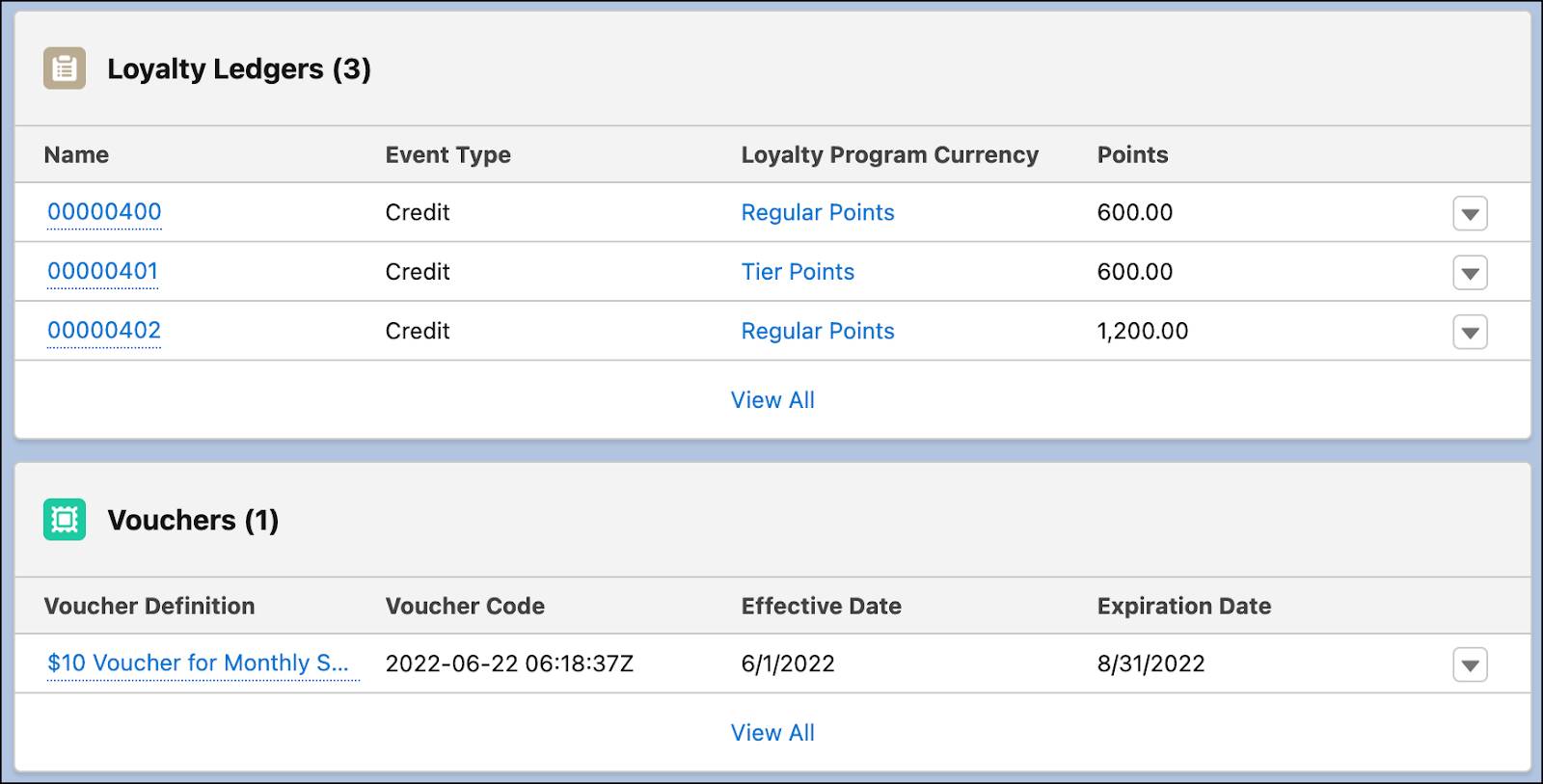Screen dimensions: 1543x784
Task: Open ledger record 00000401
Action: (x=104, y=271)
